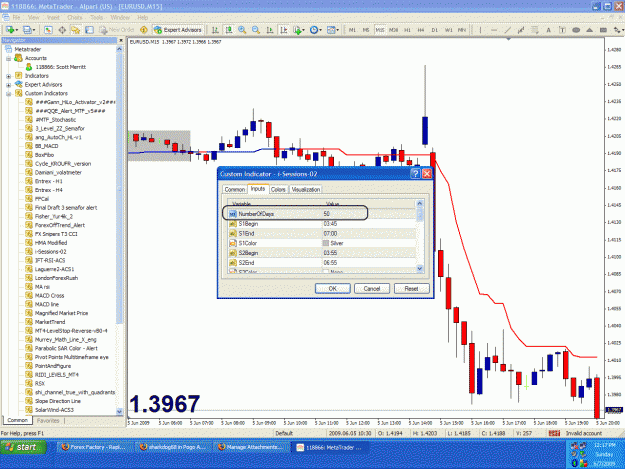Switch timeframe to M30
Screen dimensions: 625x469
(393, 30)
